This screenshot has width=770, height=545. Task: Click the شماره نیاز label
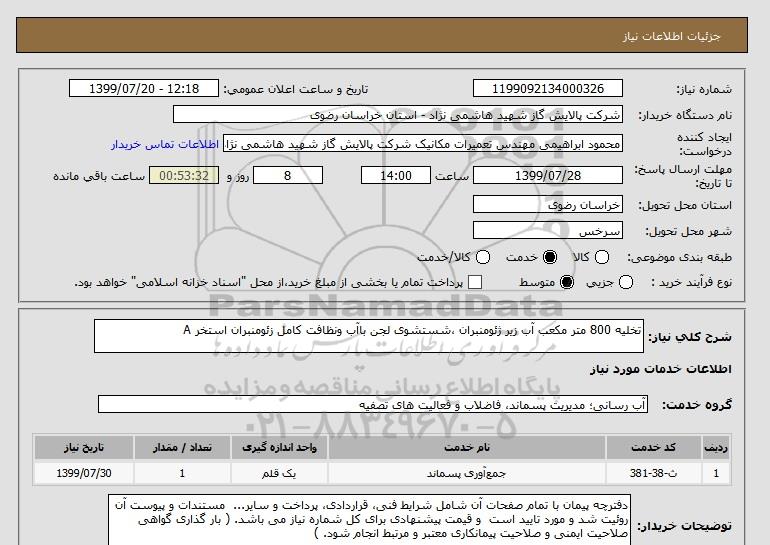click(x=704, y=89)
